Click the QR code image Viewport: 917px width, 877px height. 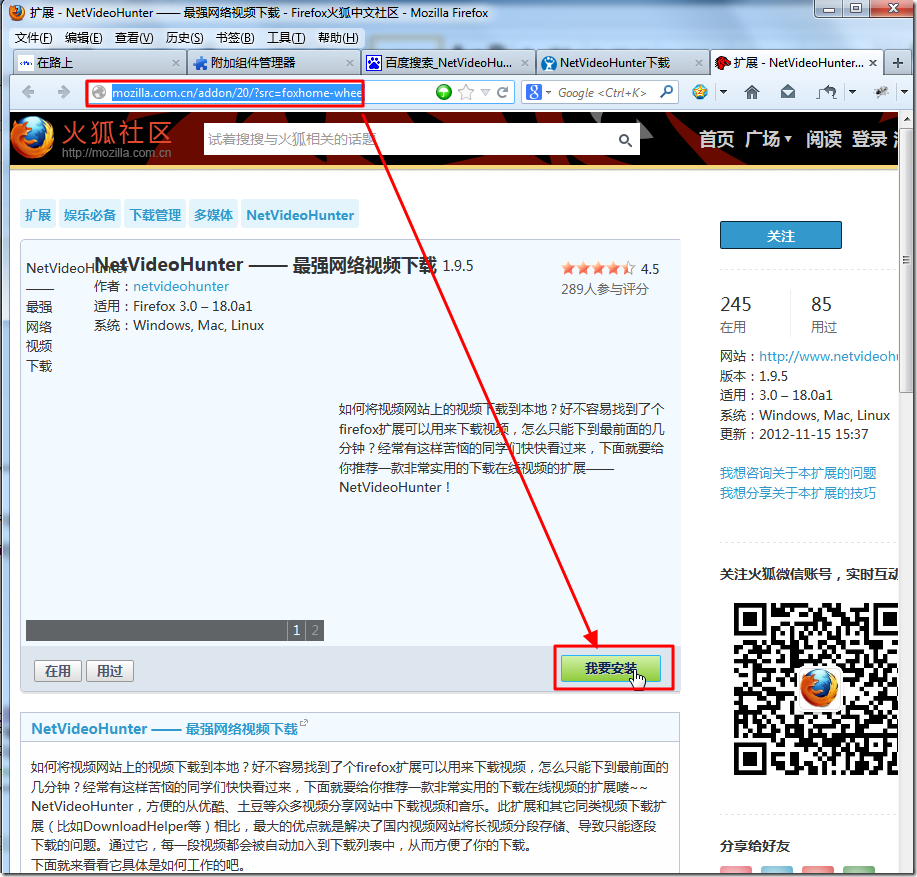[x=816, y=689]
